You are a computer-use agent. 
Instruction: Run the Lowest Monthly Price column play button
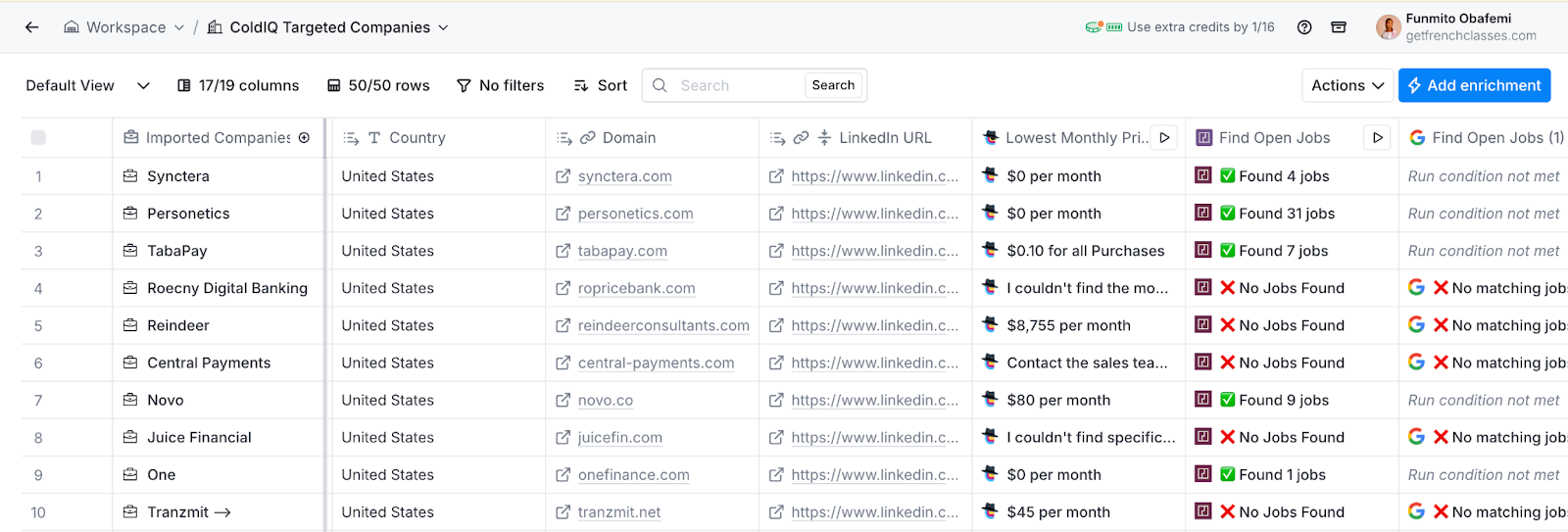click(1164, 138)
